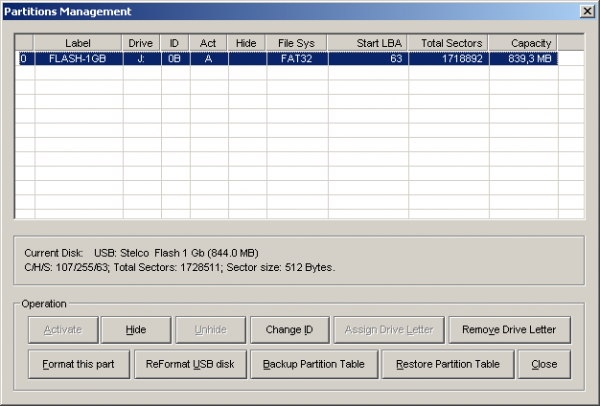Click the Act column header
Viewport: 600px width, 406px height.
coord(208,43)
